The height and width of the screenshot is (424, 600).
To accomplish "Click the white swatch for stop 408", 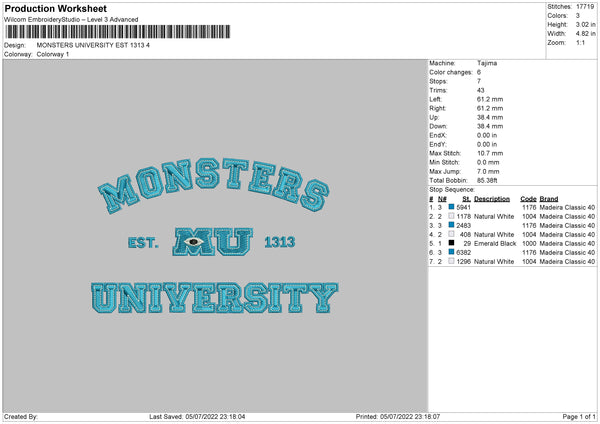I will [x=452, y=234].
